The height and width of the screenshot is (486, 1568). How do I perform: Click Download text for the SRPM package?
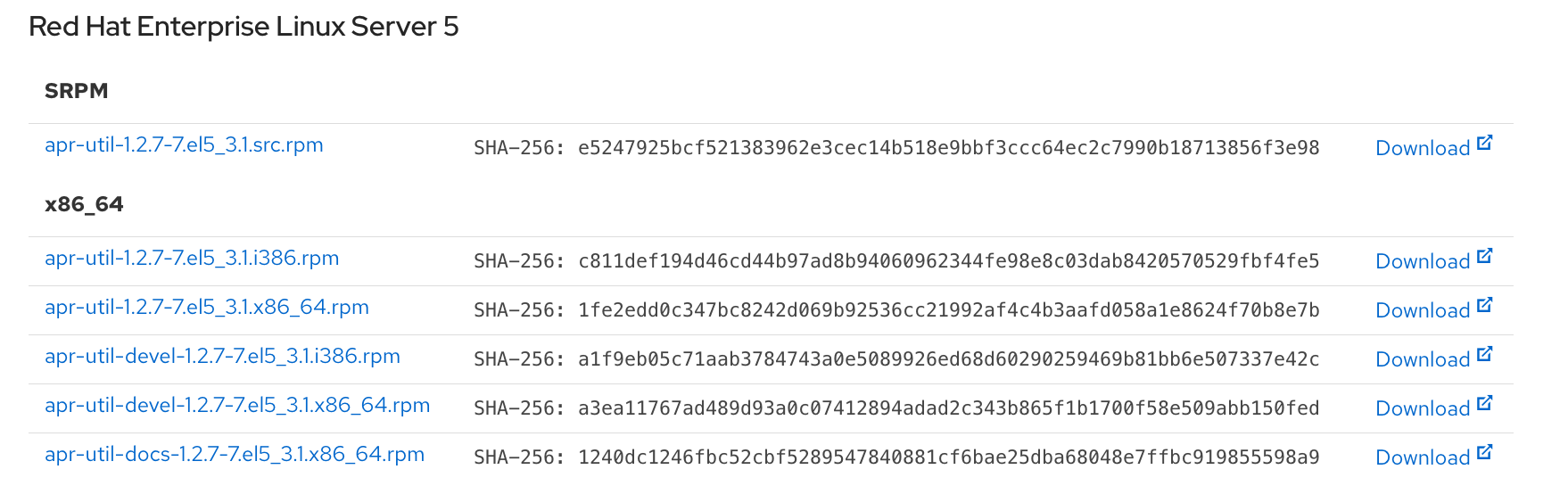[1422, 149]
